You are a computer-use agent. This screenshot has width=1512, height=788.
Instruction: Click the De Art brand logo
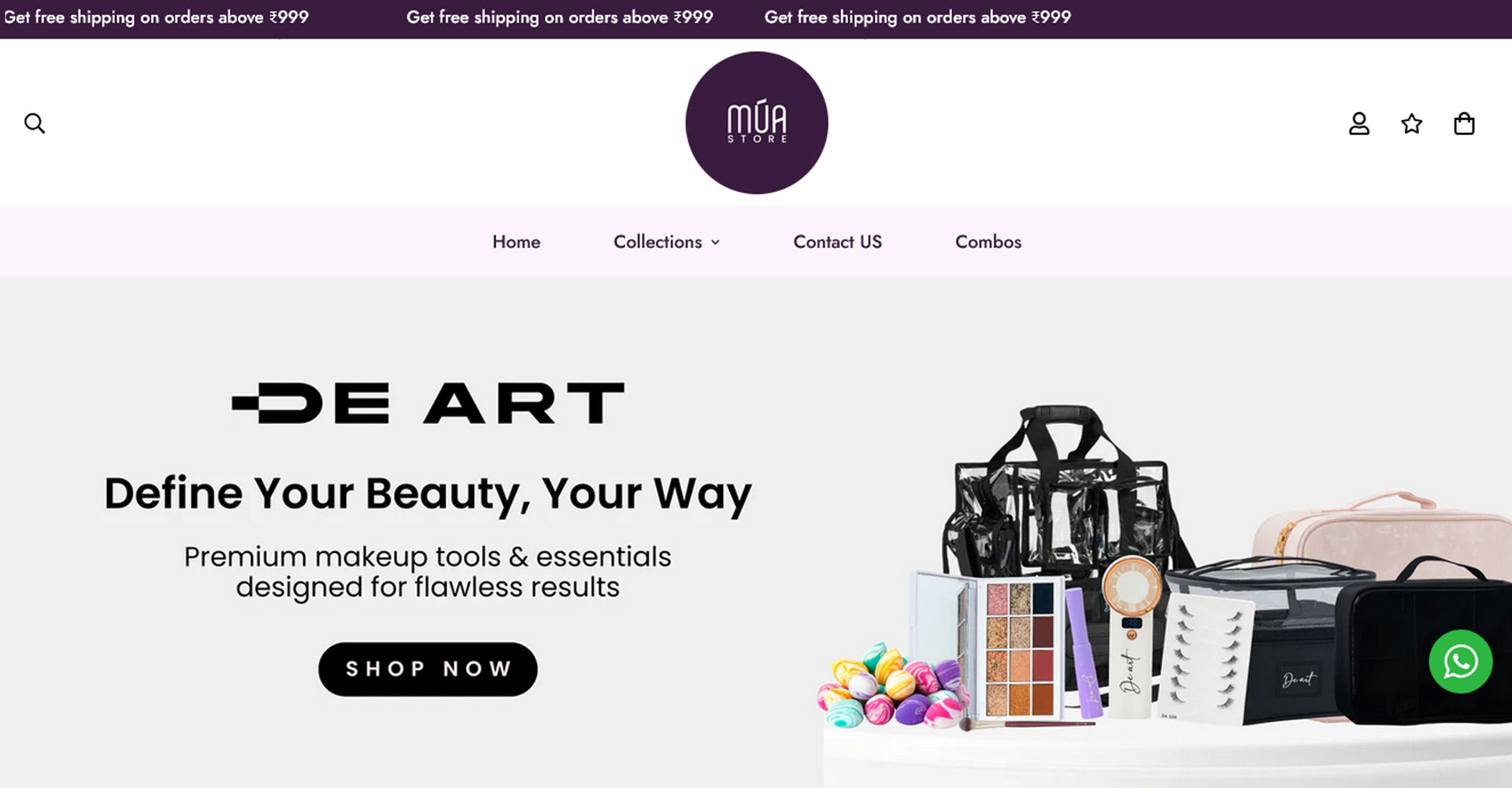pyautogui.click(x=428, y=403)
